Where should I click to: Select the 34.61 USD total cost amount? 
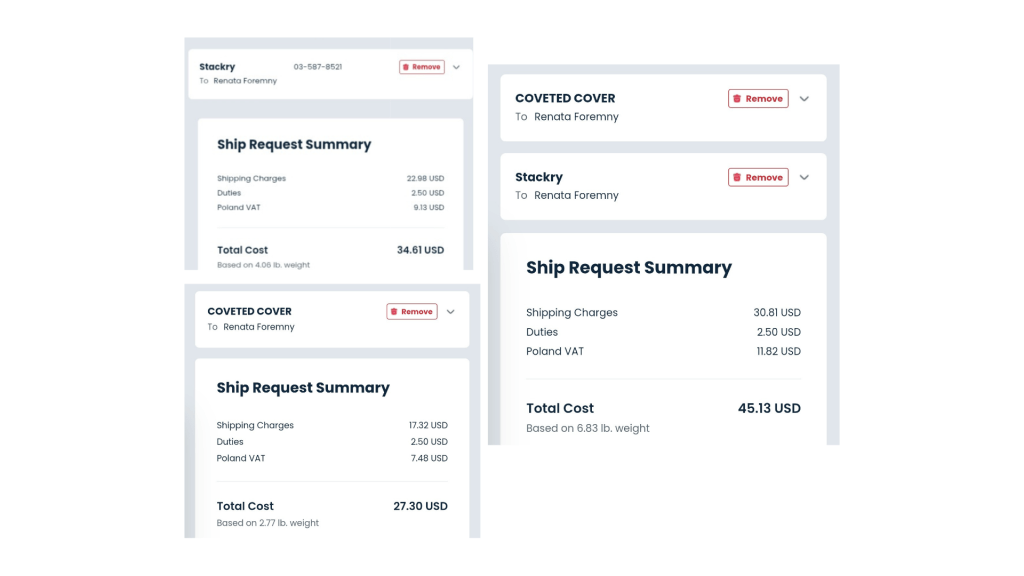(420, 250)
